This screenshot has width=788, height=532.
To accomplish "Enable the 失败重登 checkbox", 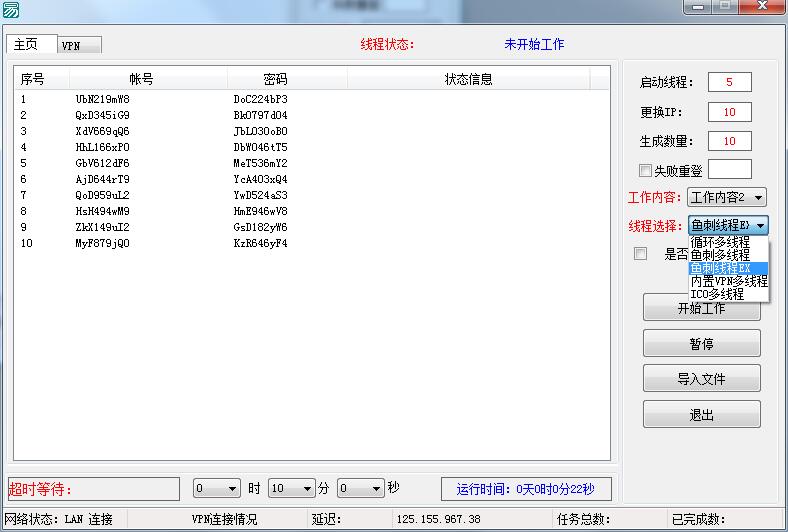I will [x=645, y=170].
